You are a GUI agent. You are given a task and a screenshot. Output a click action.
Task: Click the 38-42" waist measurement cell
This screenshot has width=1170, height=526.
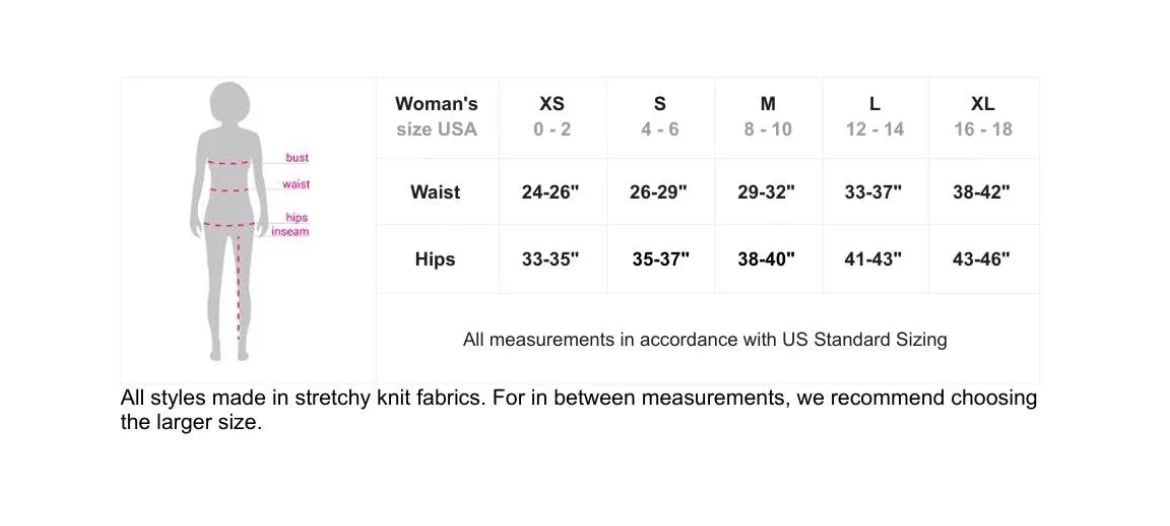tap(982, 193)
